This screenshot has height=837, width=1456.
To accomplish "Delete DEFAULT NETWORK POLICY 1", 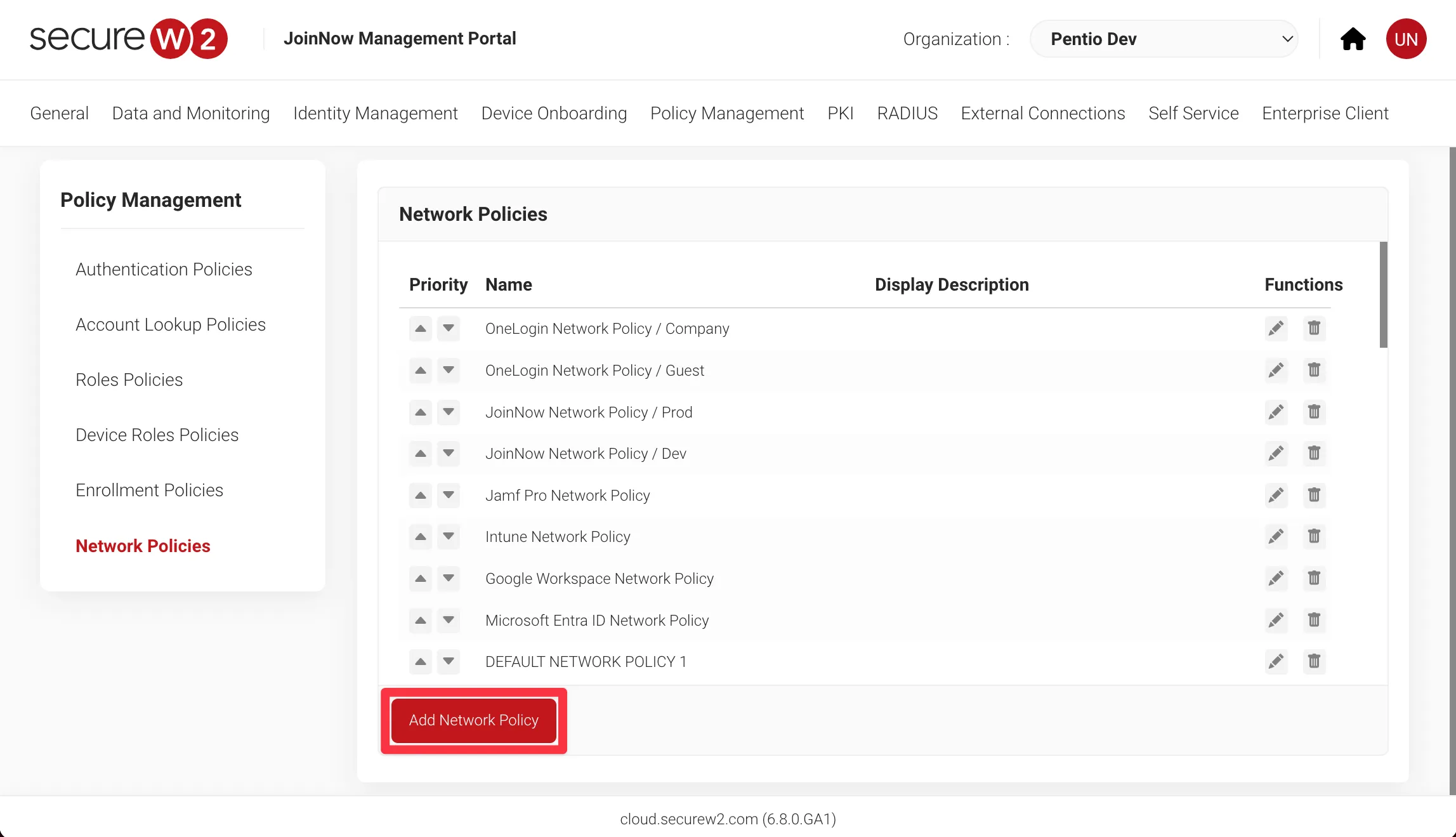I will pyautogui.click(x=1314, y=662).
